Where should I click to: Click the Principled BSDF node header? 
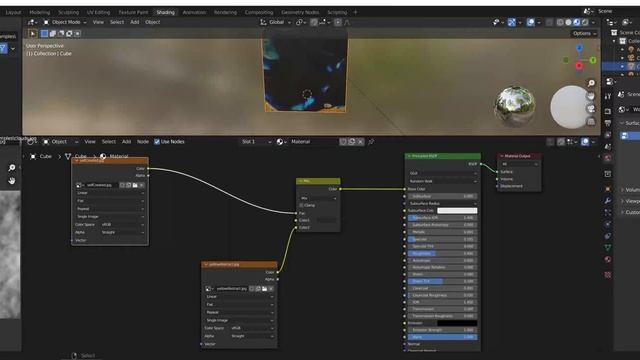[x=442, y=156]
